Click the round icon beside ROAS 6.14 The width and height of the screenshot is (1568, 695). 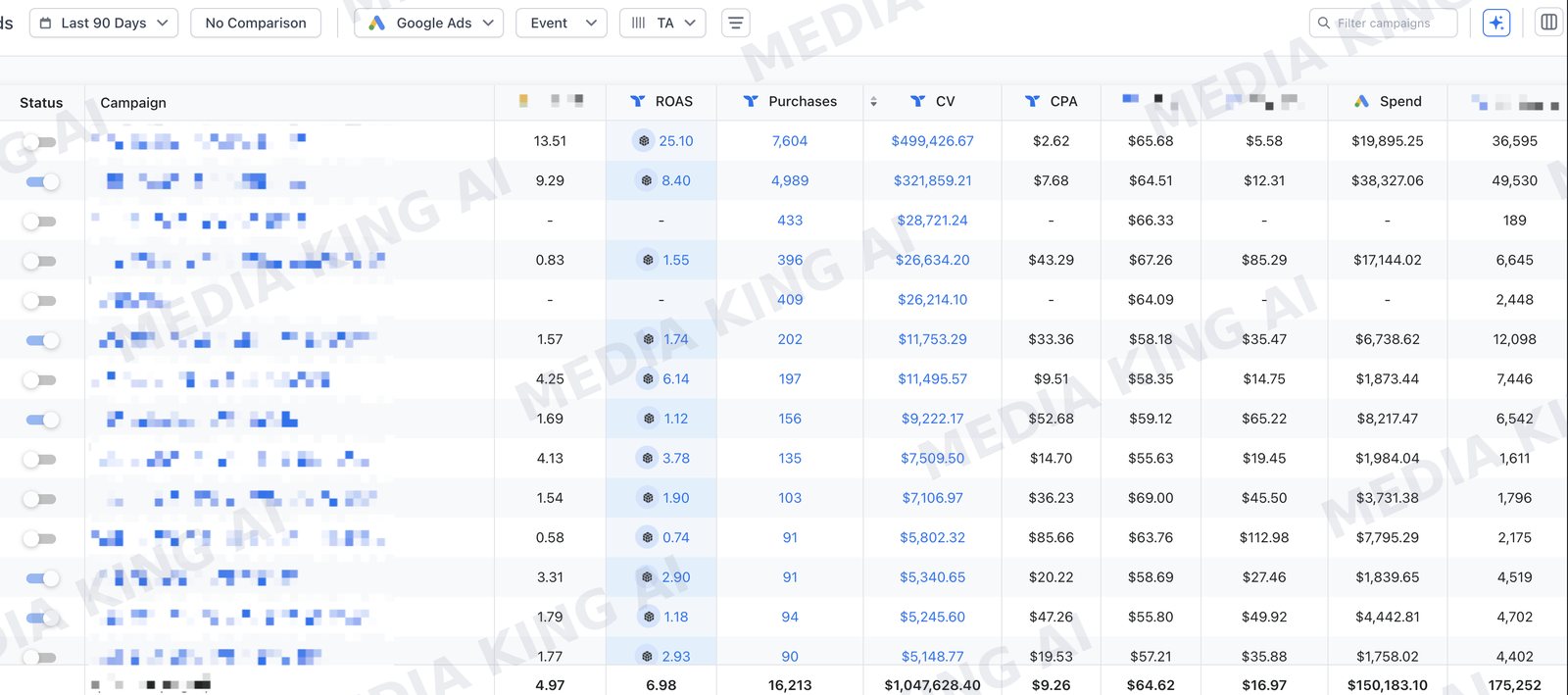click(648, 378)
